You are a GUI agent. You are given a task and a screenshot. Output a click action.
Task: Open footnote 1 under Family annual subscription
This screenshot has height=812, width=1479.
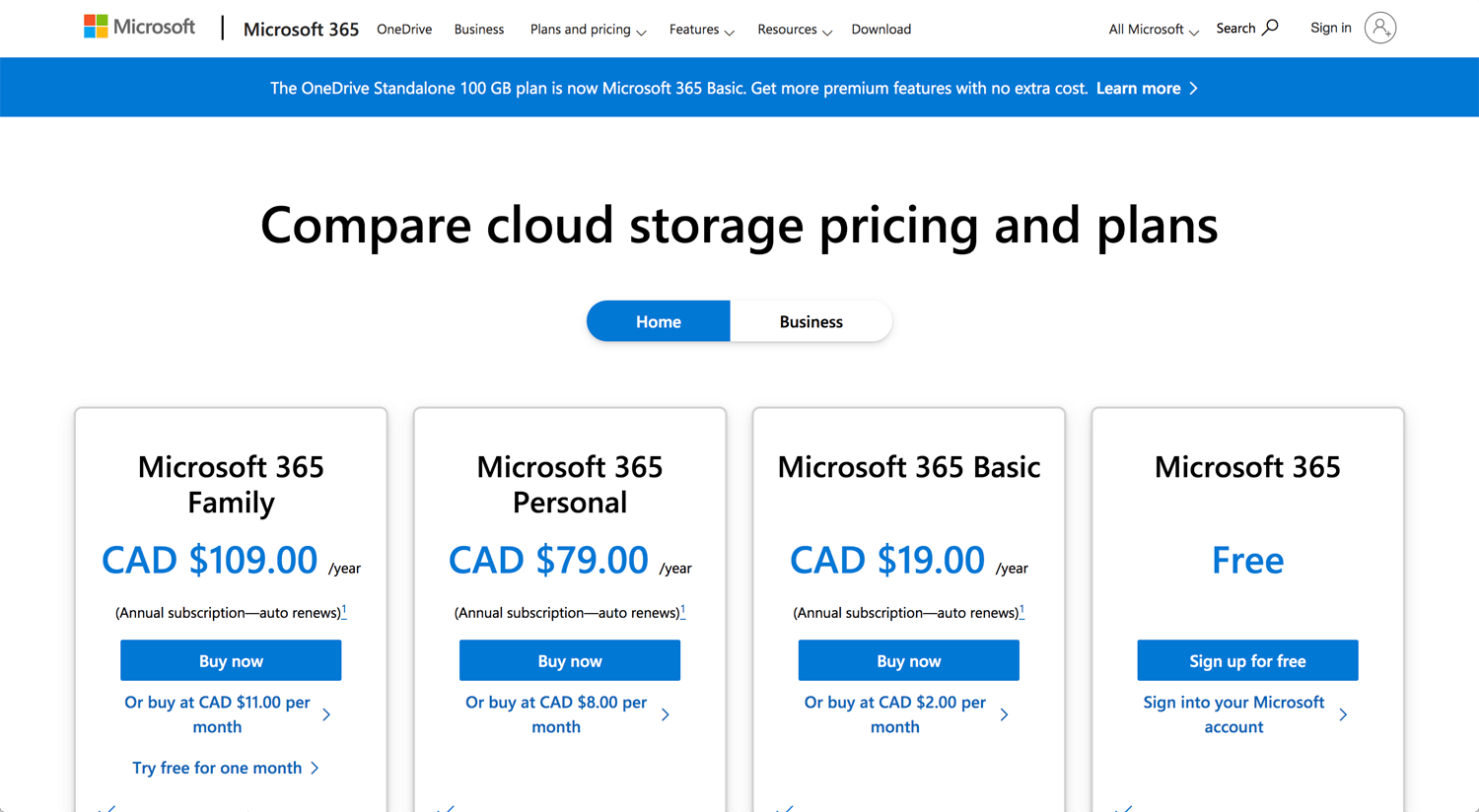(343, 611)
